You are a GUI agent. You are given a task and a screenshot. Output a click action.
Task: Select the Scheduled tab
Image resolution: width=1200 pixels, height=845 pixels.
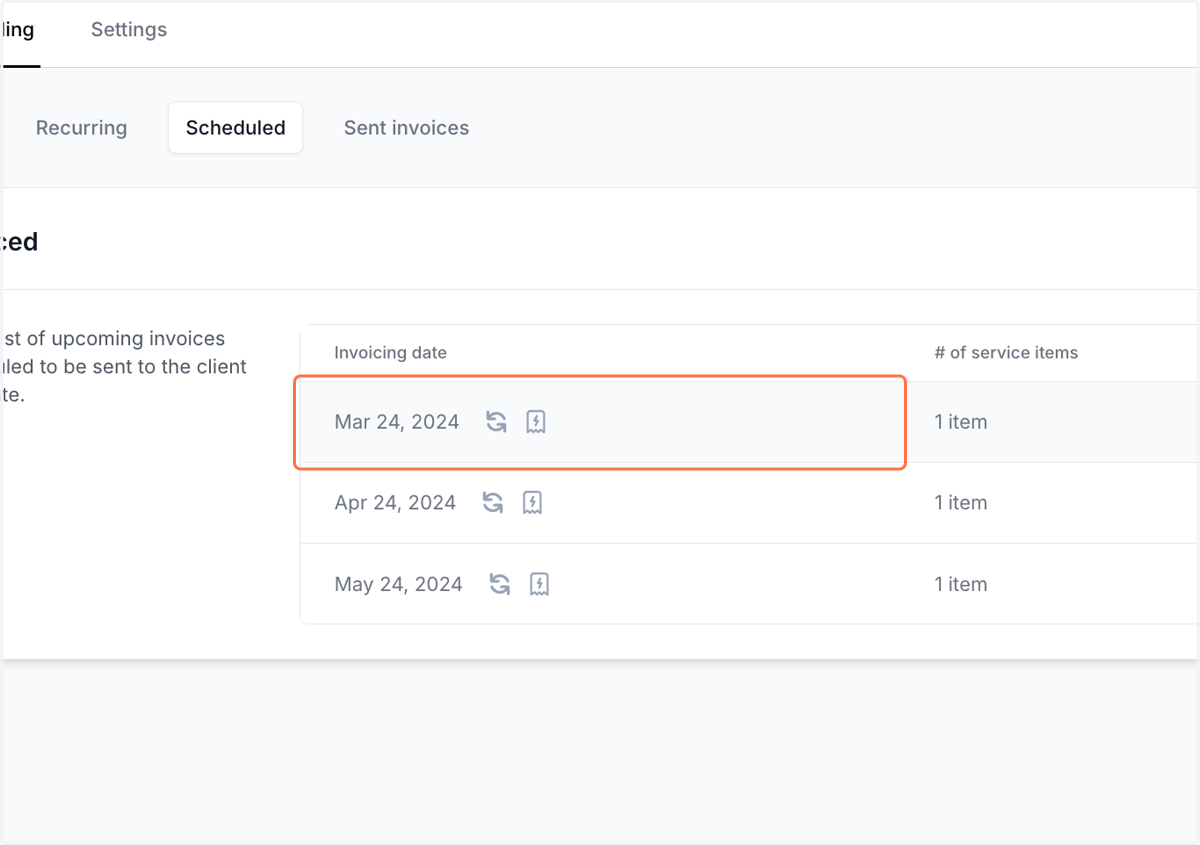tap(236, 128)
